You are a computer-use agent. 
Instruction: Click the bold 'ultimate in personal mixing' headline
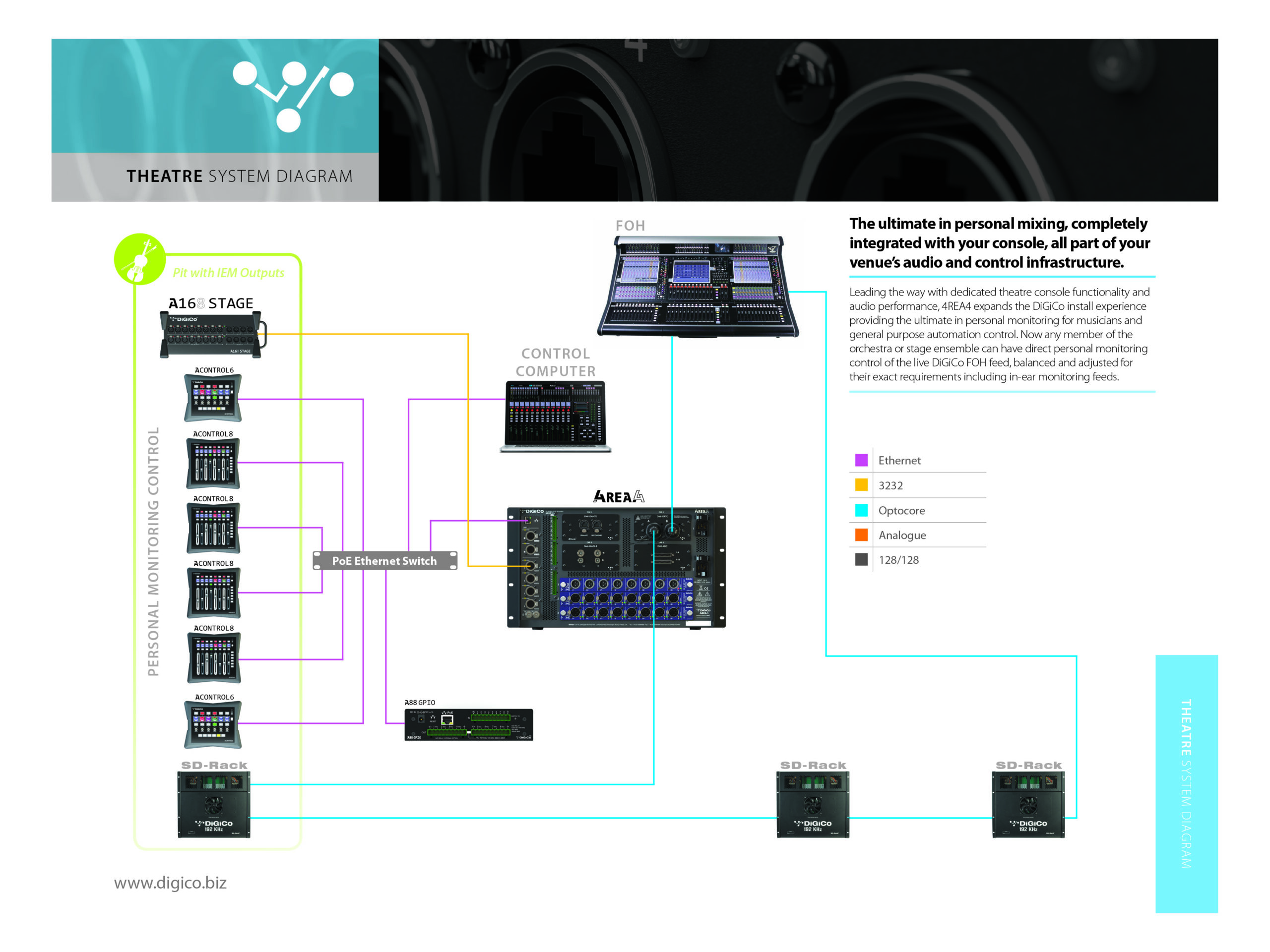tap(1000, 243)
